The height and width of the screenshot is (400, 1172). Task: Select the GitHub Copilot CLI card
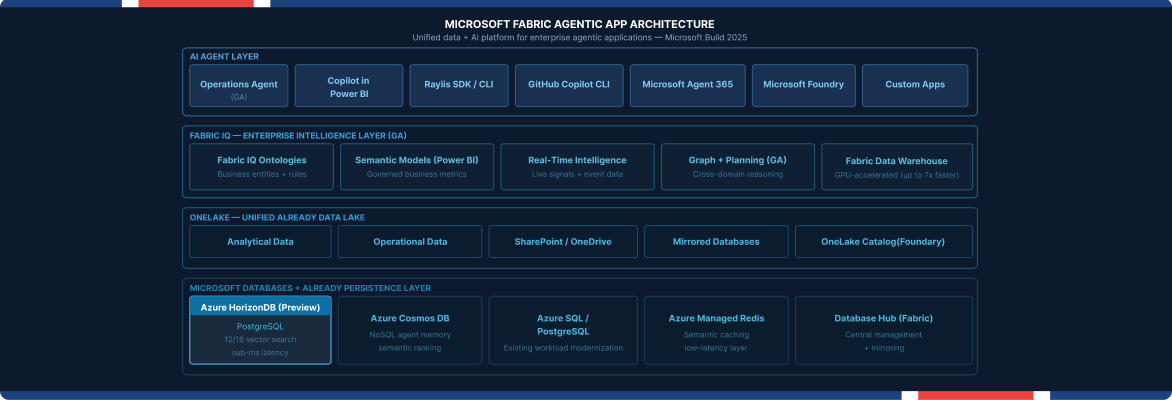pos(569,85)
